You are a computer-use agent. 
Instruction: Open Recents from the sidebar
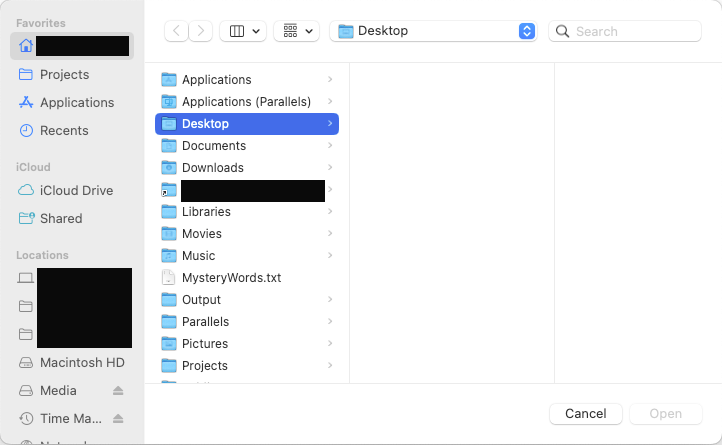64,130
